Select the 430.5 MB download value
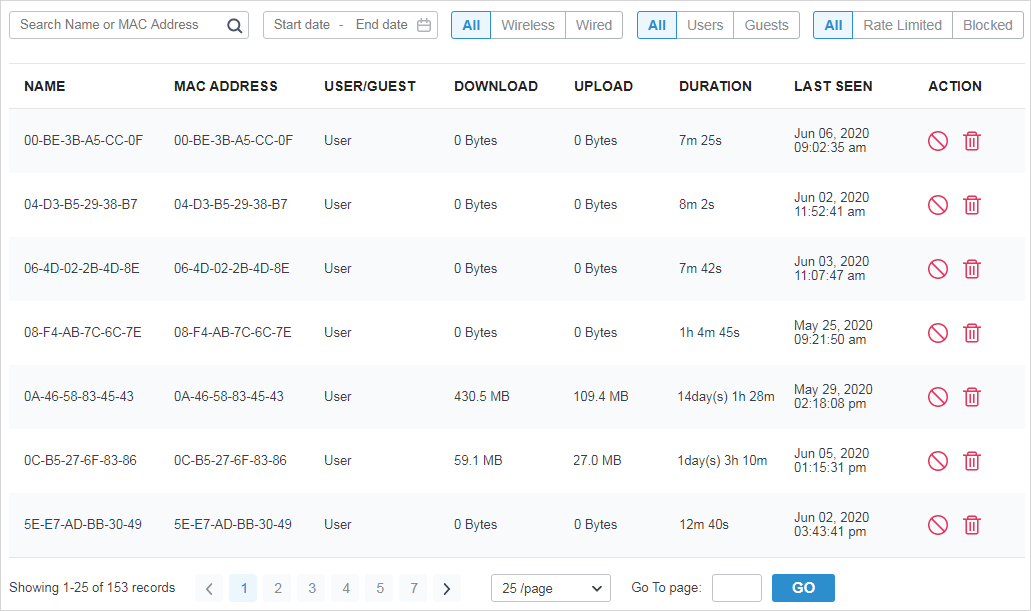Image resolution: width=1031 pixels, height=611 pixels. point(481,397)
